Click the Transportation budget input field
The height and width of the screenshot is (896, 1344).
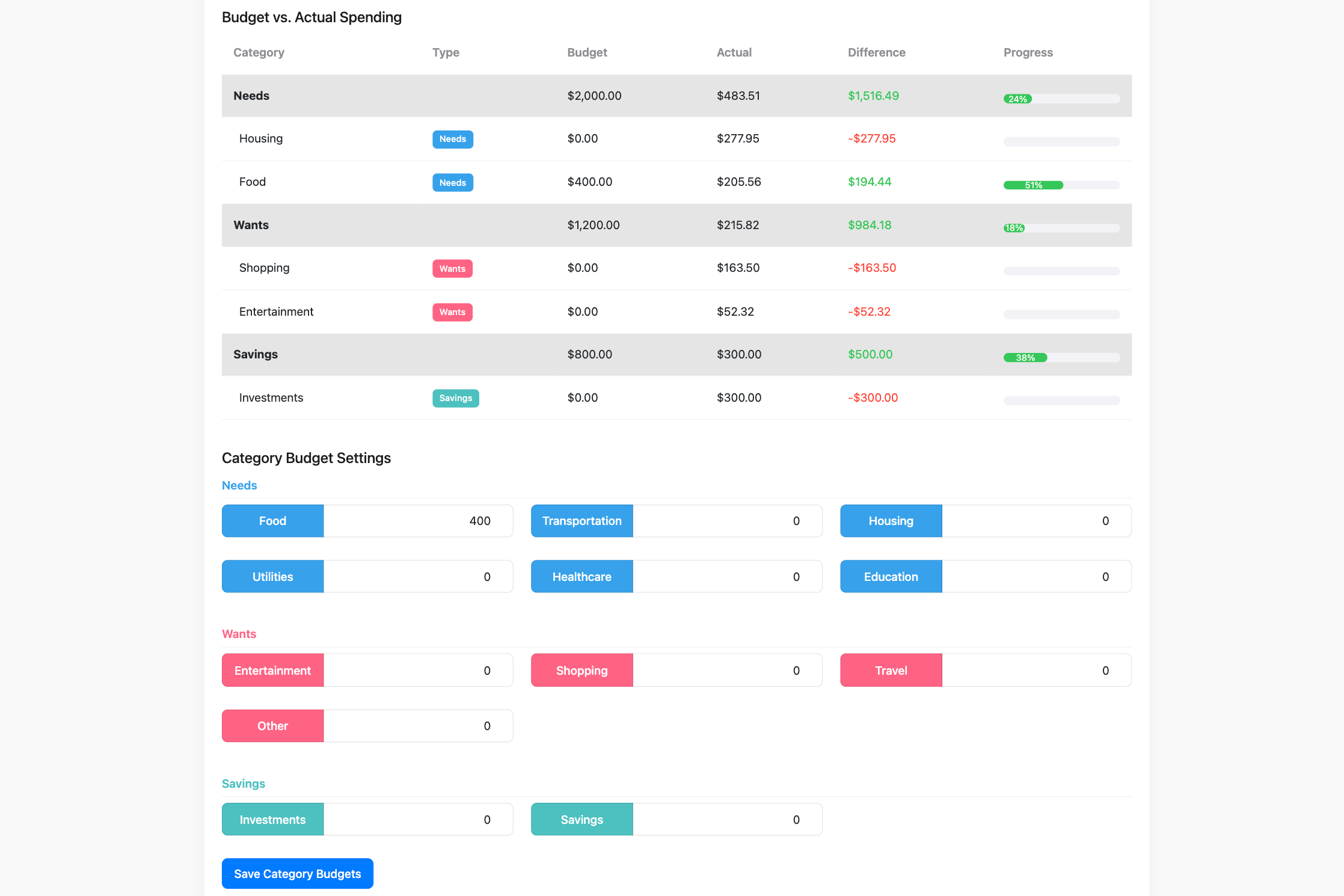pyautogui.click(x=727, y=521)
